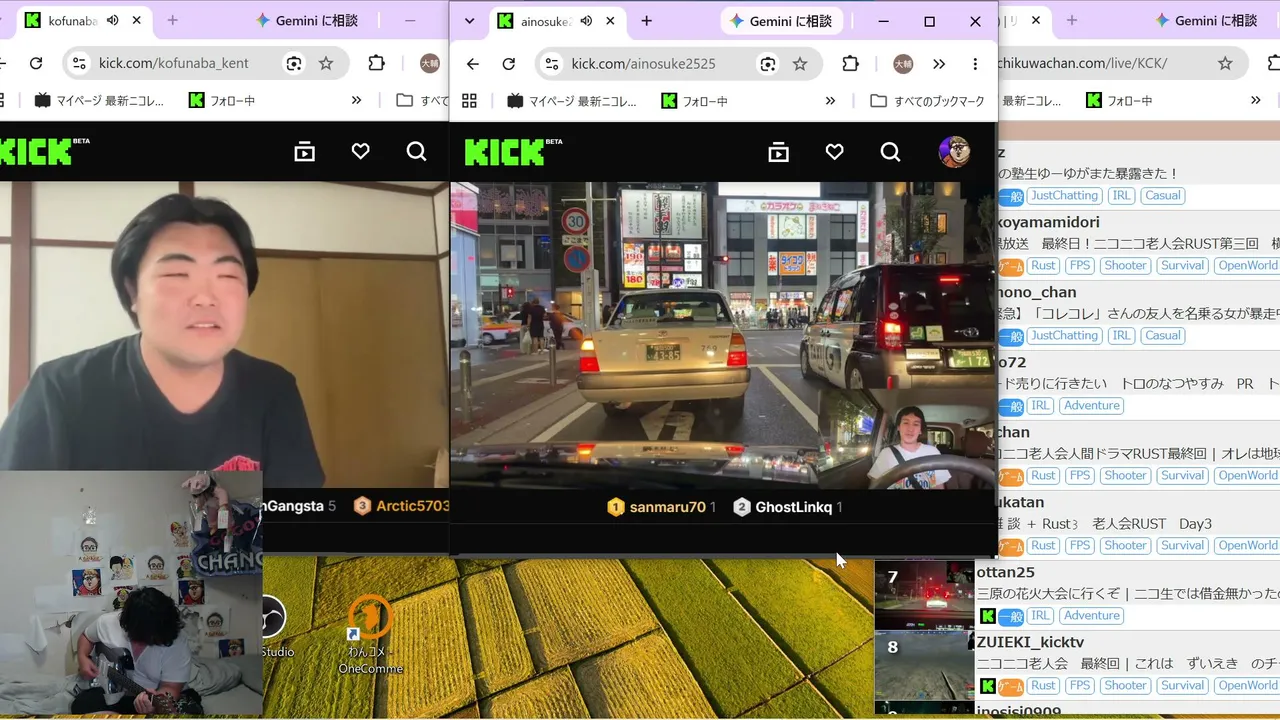Bookmark kick.com/kofunaba_kent with the star
Image resolution: width=1280 pixels, height=720 pixels.
(x=326, y=63)
